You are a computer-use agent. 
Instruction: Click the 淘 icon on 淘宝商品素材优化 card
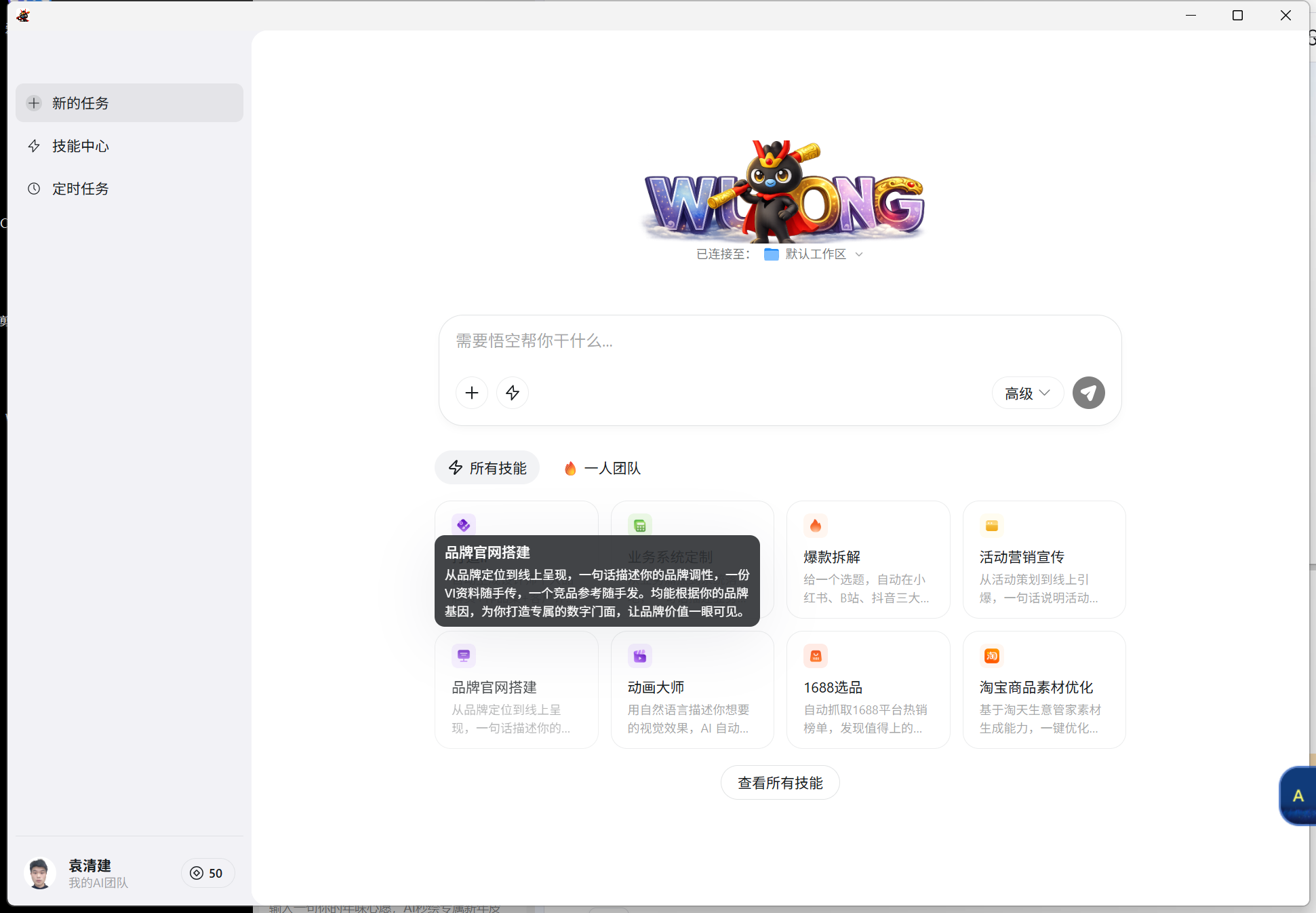(991, 656)
